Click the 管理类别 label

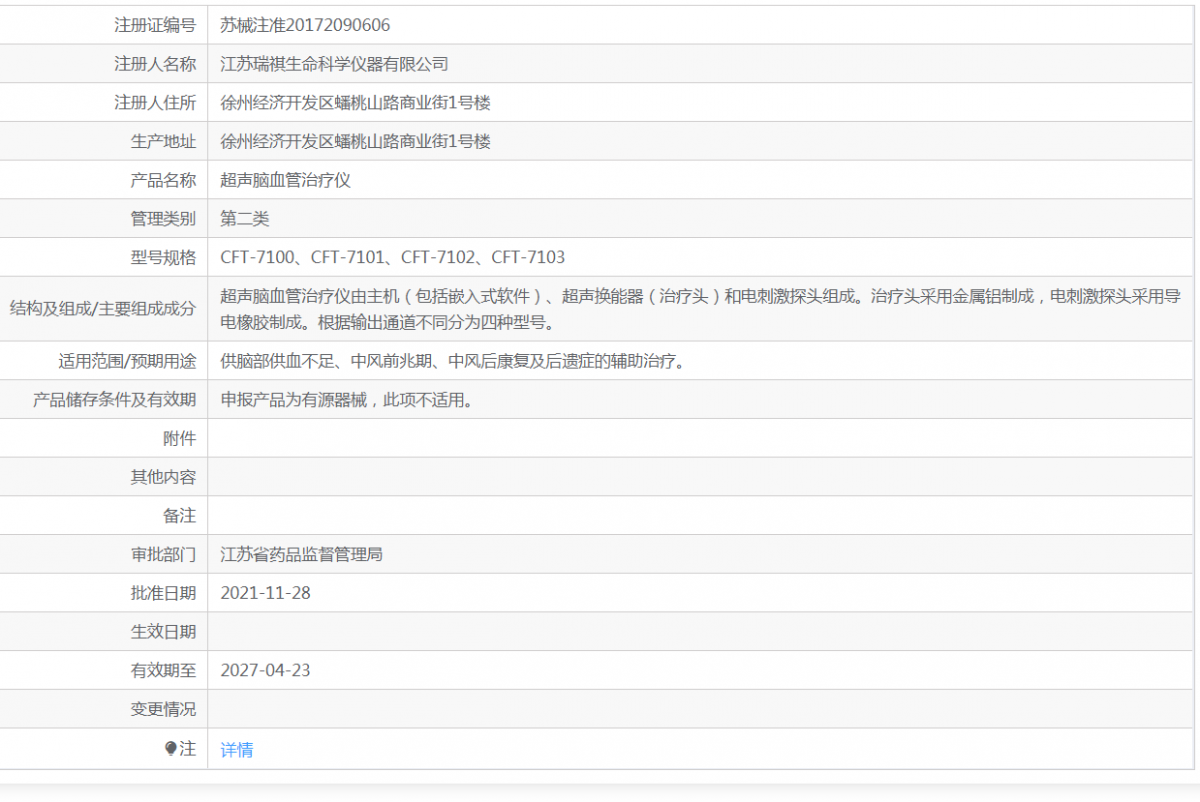163,219
